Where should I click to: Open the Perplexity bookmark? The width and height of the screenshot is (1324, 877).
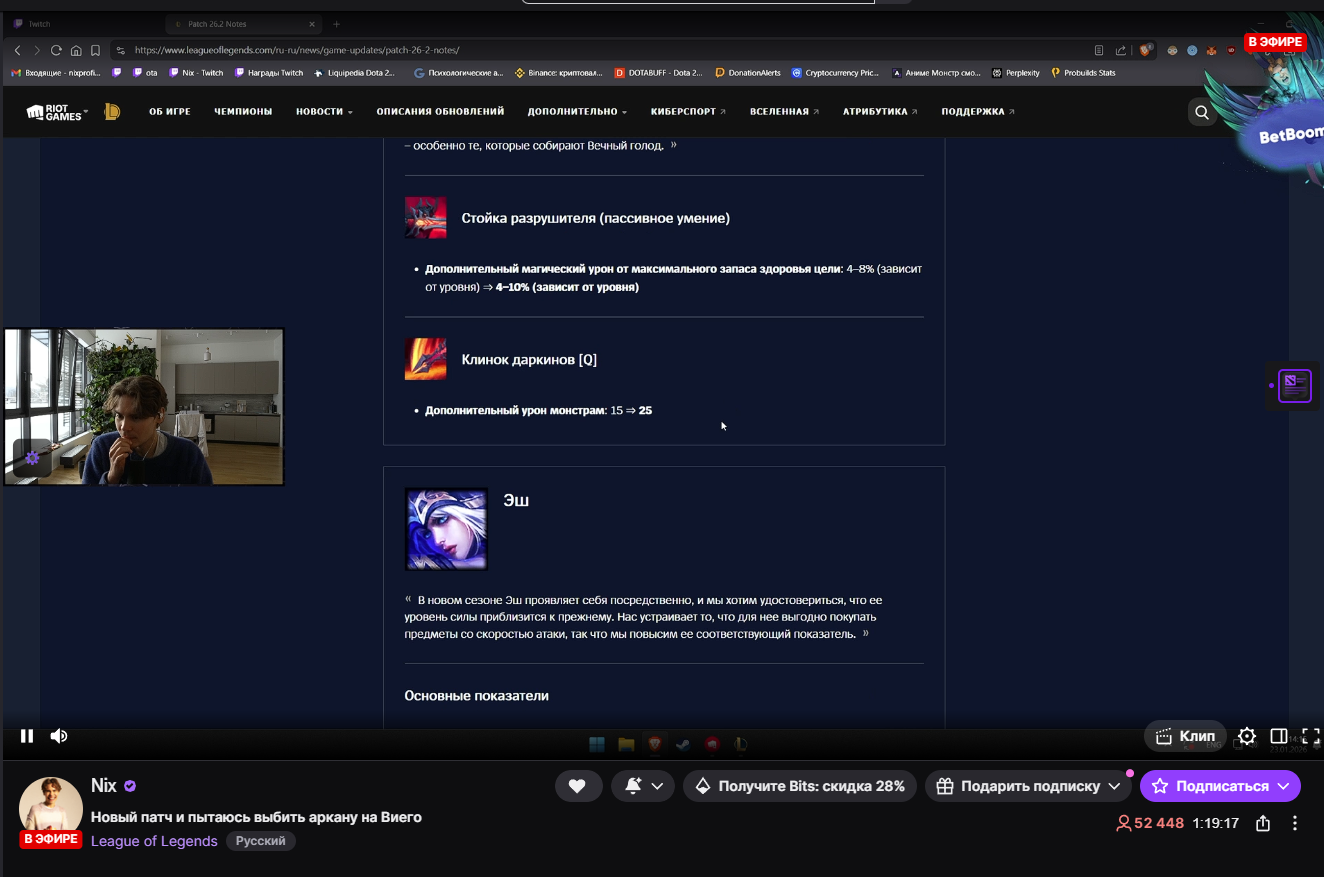coord(1016,73)
